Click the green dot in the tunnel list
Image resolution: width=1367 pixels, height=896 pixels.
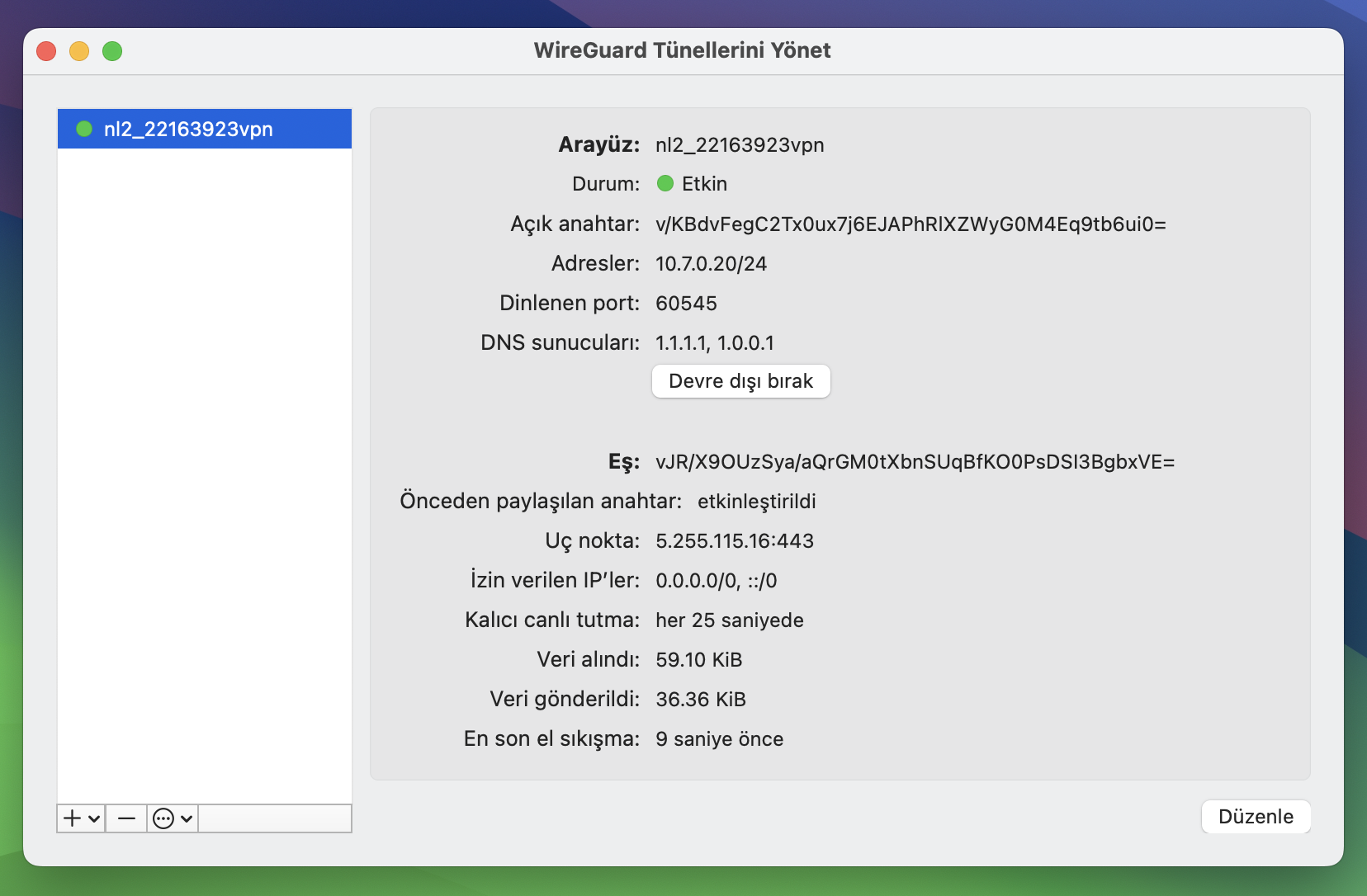(84, 129)
